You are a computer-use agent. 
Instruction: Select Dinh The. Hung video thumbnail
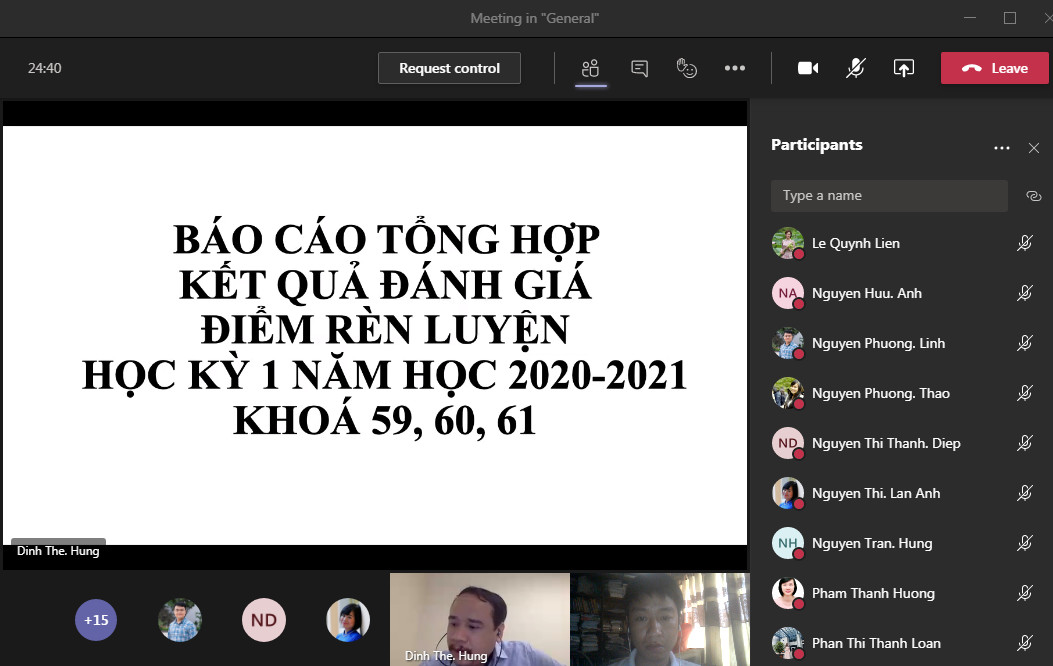point(479,618)
